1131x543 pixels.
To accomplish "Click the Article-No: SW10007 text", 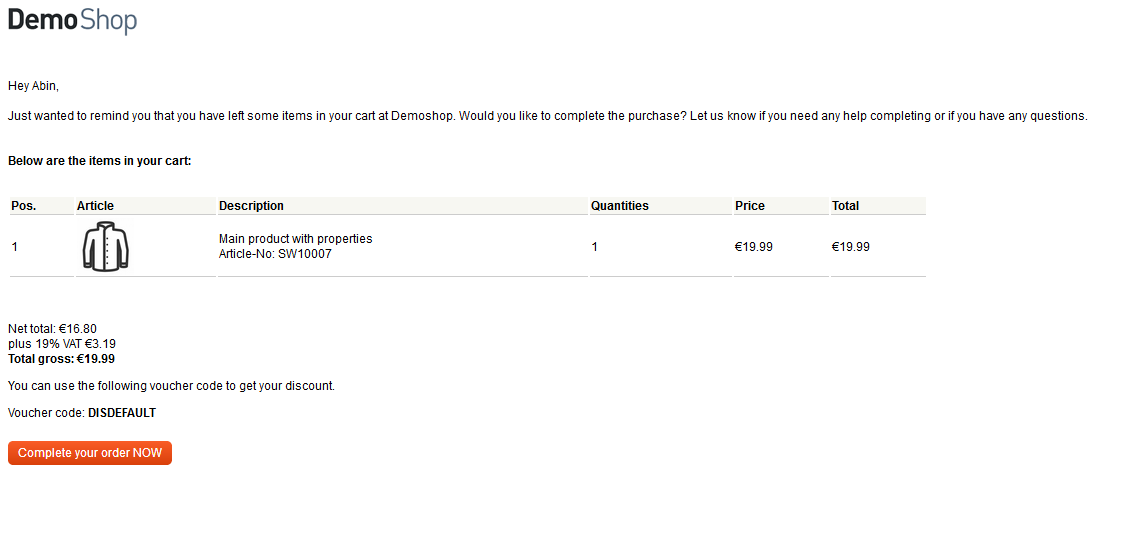I will [275, 254].
